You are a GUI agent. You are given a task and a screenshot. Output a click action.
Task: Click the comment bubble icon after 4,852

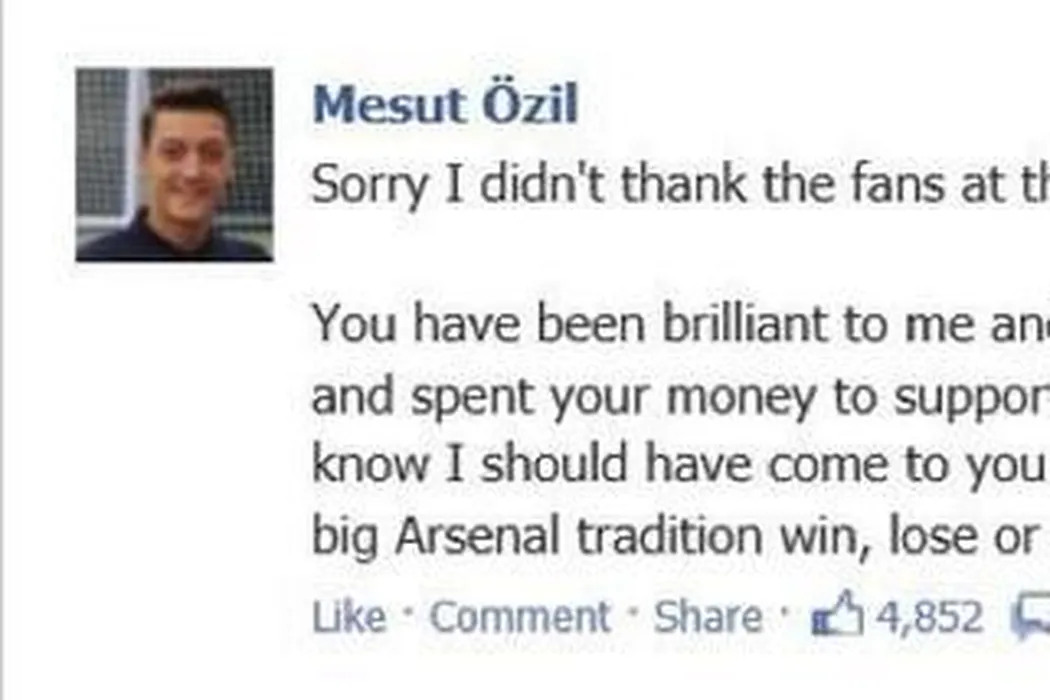(1031, 616)
